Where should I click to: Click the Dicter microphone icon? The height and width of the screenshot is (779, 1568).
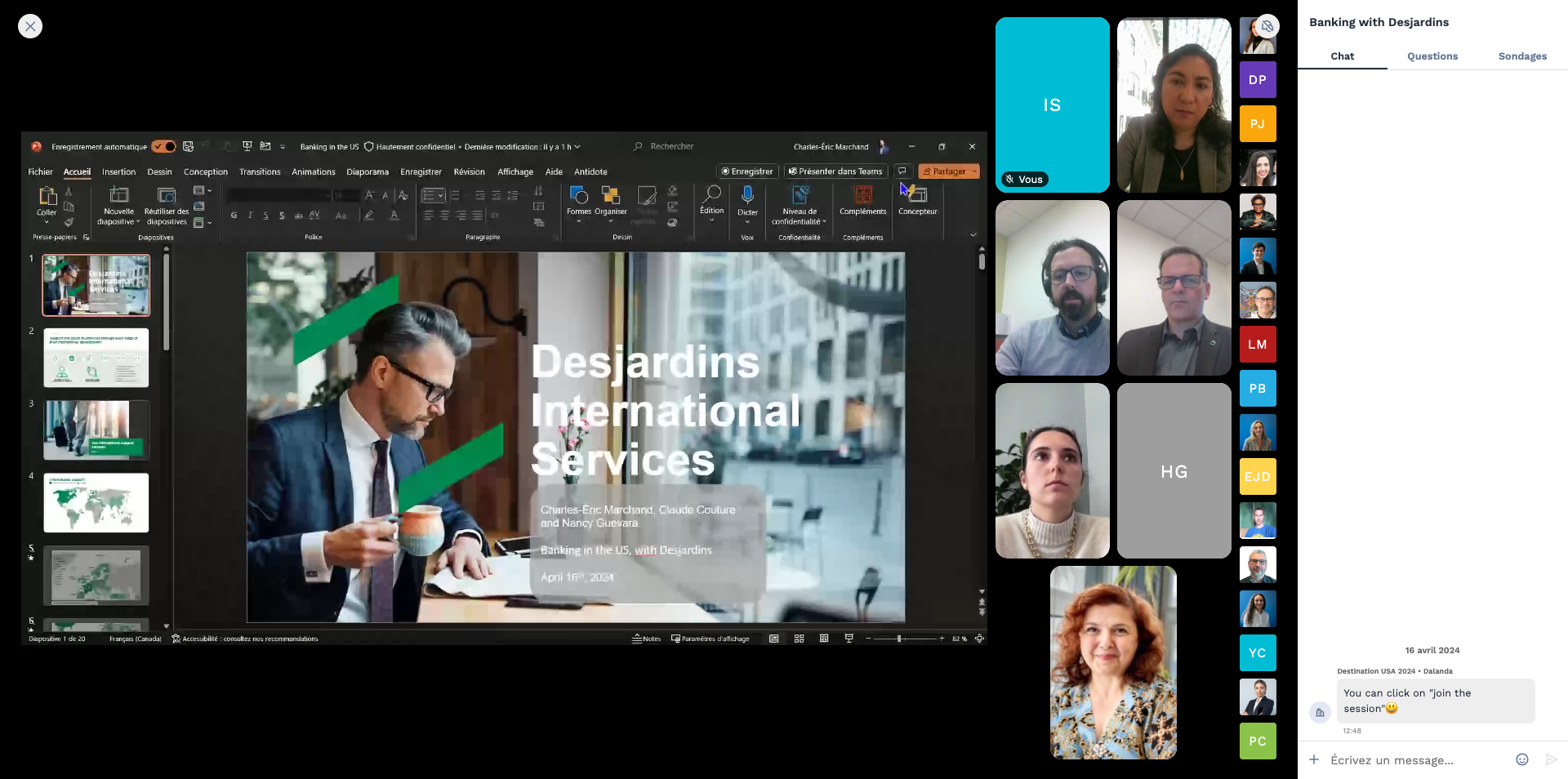(x=747, y=195)
